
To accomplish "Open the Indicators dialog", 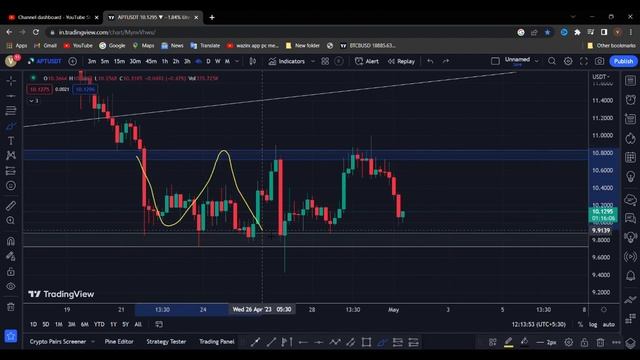I will coord(287,61).
